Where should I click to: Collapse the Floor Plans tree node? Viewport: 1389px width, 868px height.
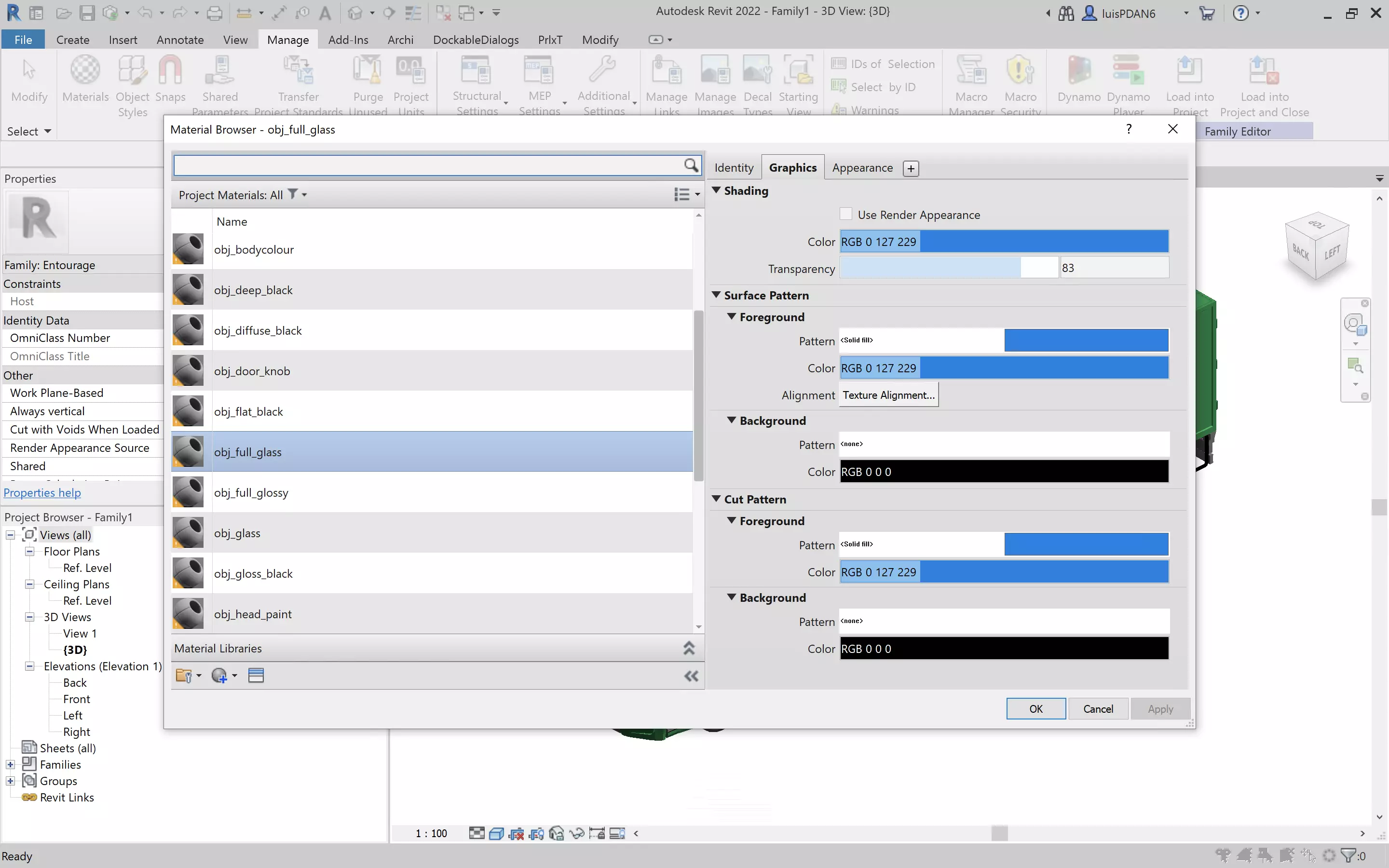[29, 551]
